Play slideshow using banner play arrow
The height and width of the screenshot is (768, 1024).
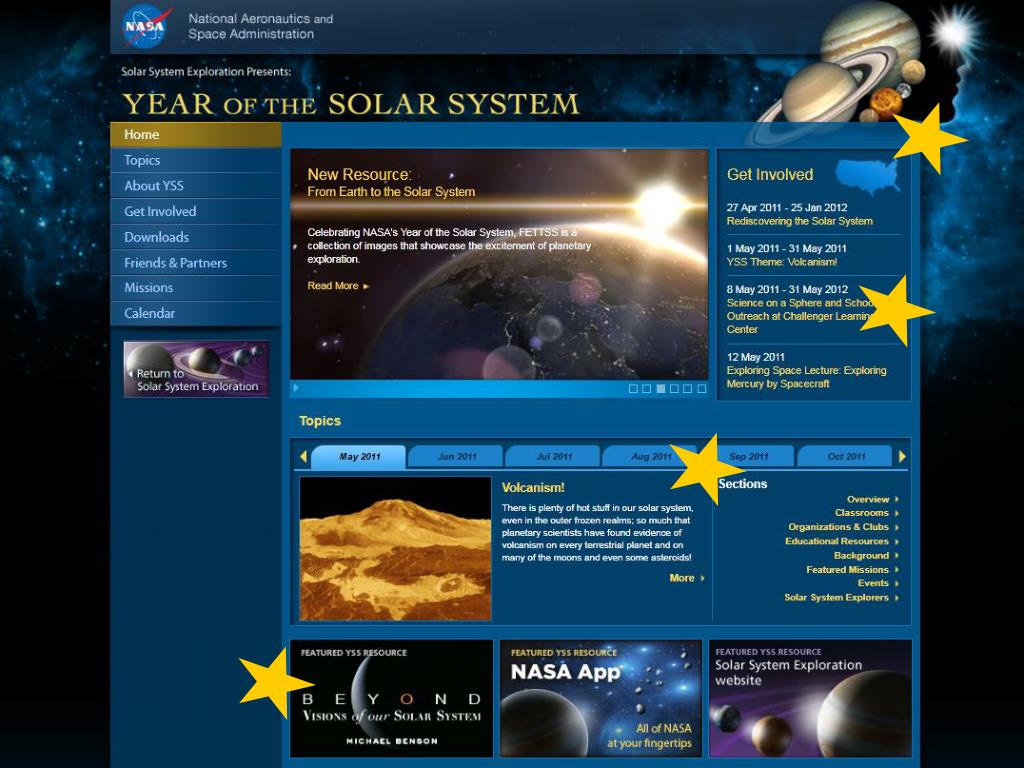pyautogui.click(x=296, y=388)
